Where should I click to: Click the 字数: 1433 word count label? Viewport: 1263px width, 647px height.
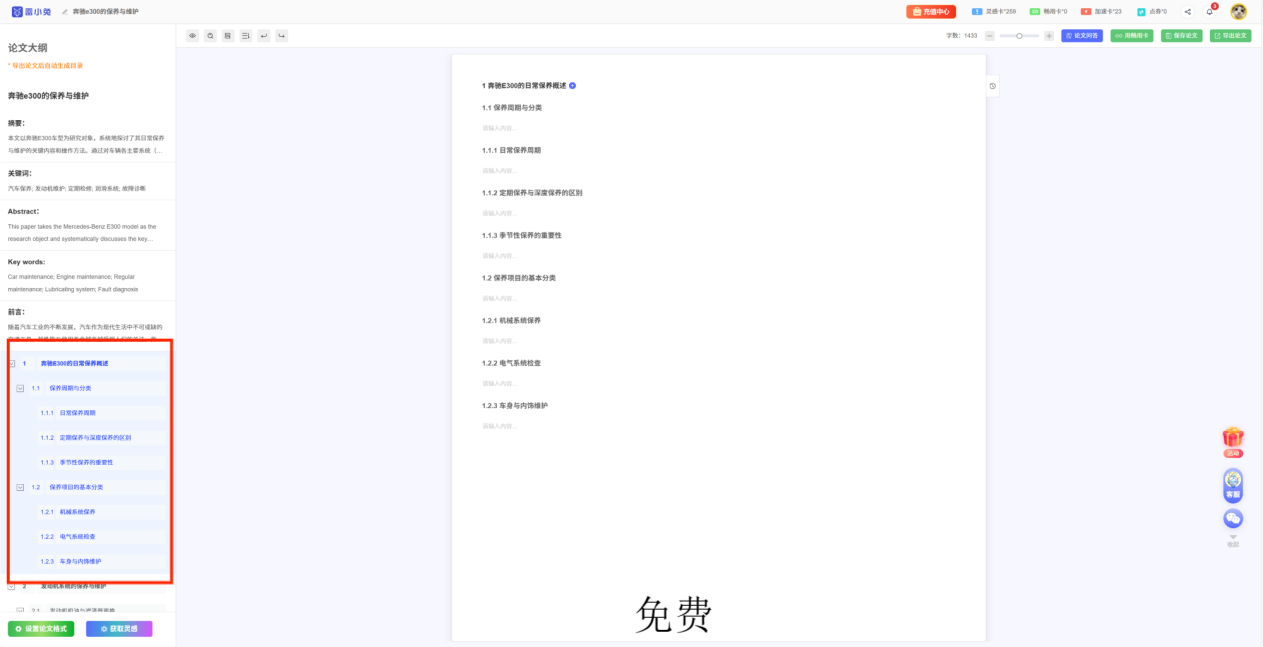click(962, 35)
